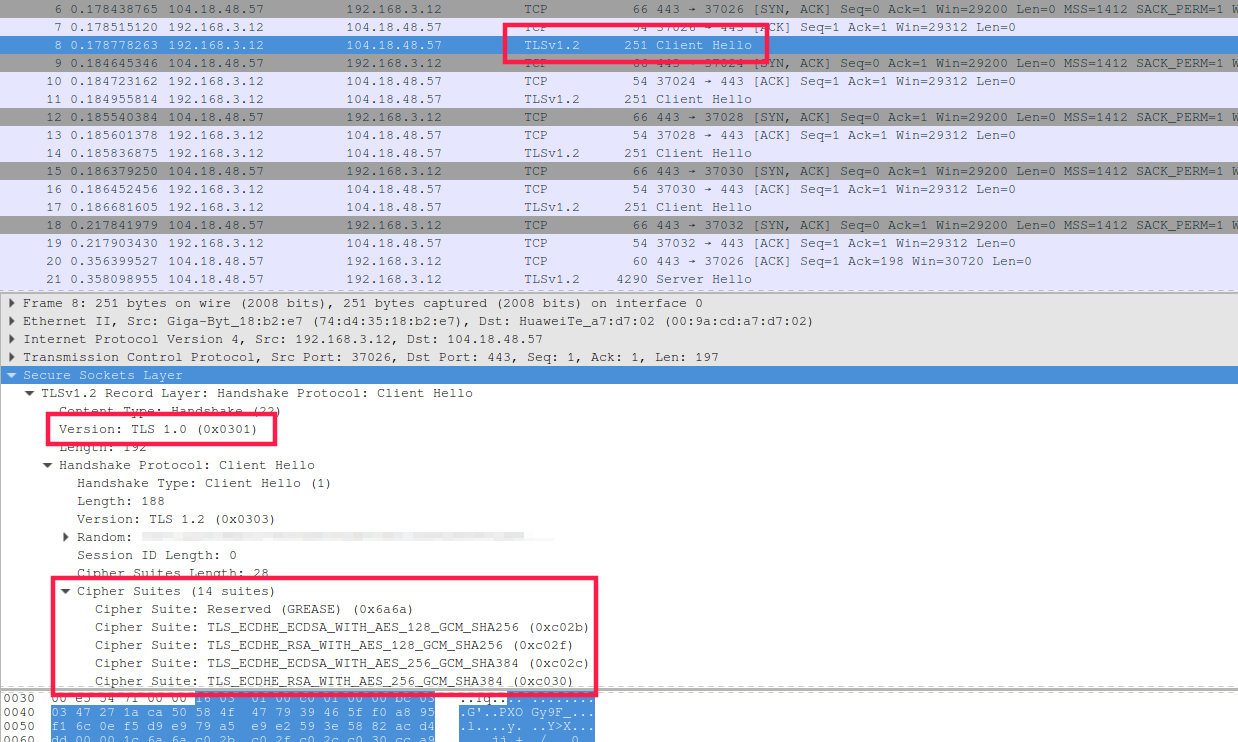
Task: Click hex dump line at offset 0050
Action: (298, 725)
